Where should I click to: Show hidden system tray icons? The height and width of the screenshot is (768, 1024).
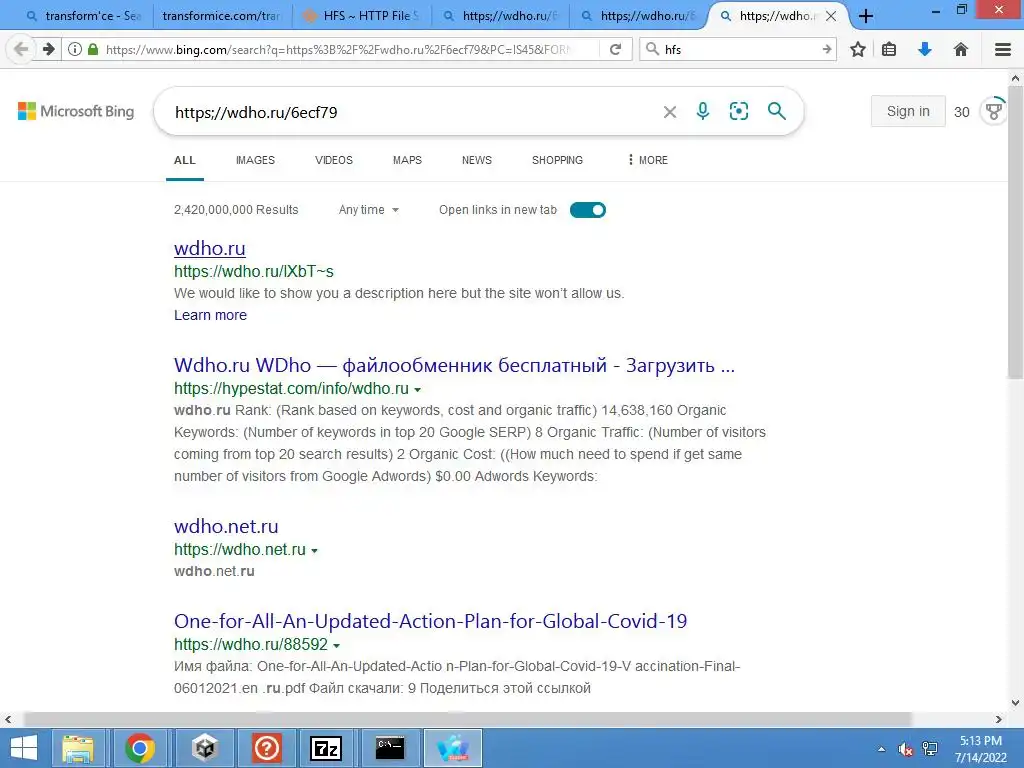[x=882, y=749]
